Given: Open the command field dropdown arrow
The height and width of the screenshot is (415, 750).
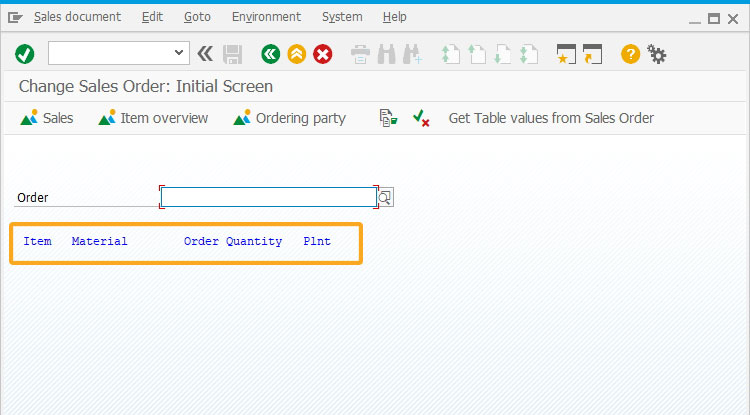Looking at the screenshot, I should 179,53.
